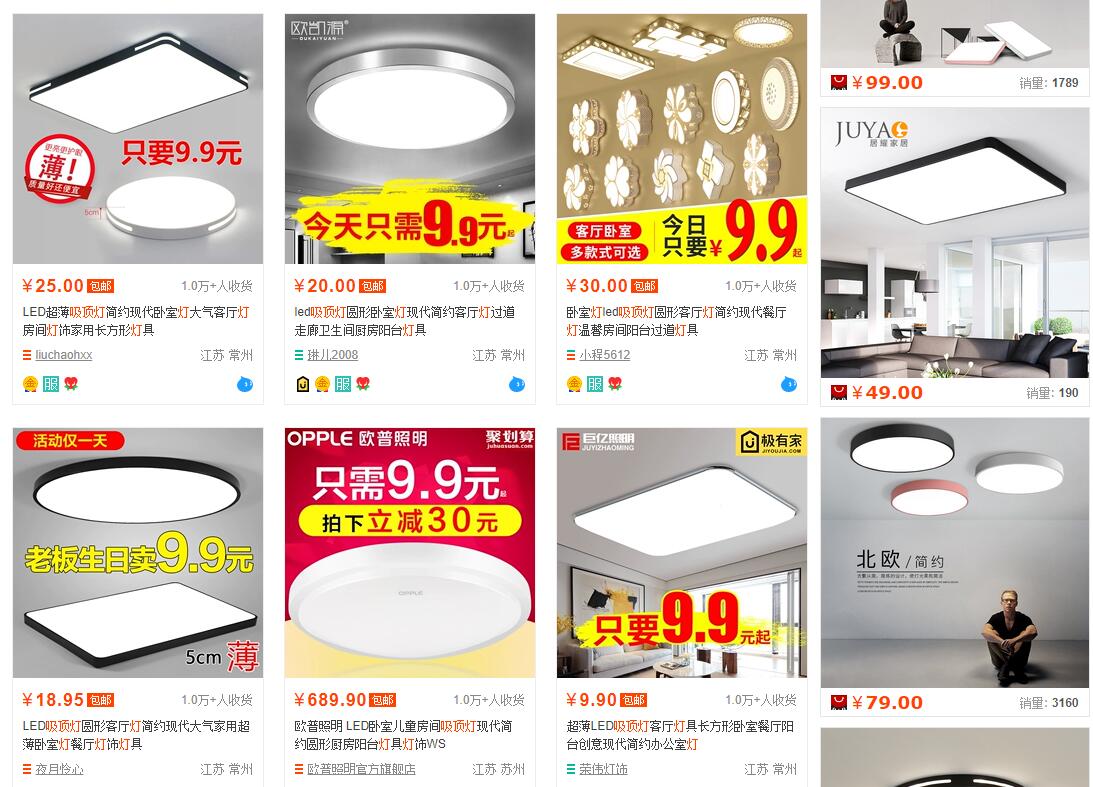
Task: Click the Tmall icon beside ¥49.00
Action: coord(839,393)
